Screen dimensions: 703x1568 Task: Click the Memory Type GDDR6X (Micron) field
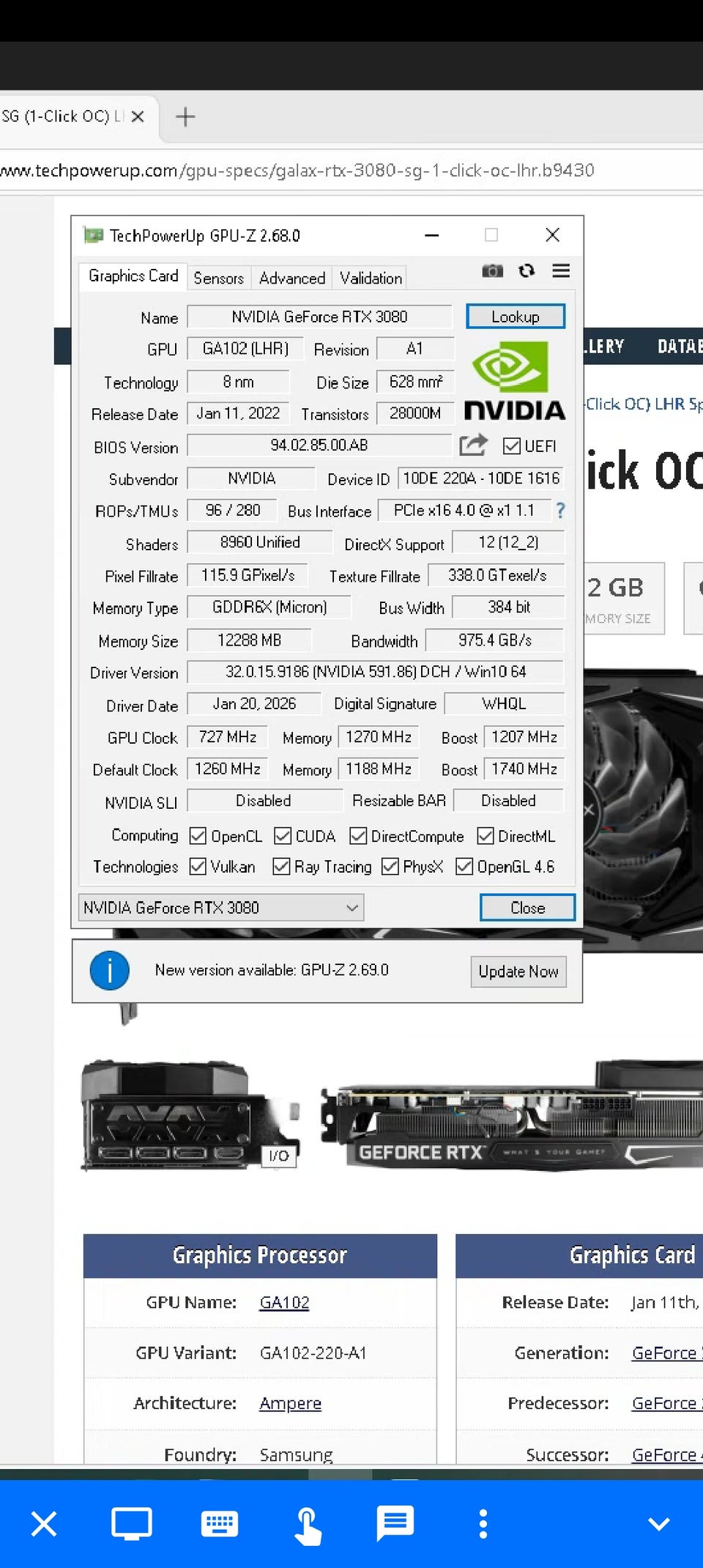click(x=269, y=607)
